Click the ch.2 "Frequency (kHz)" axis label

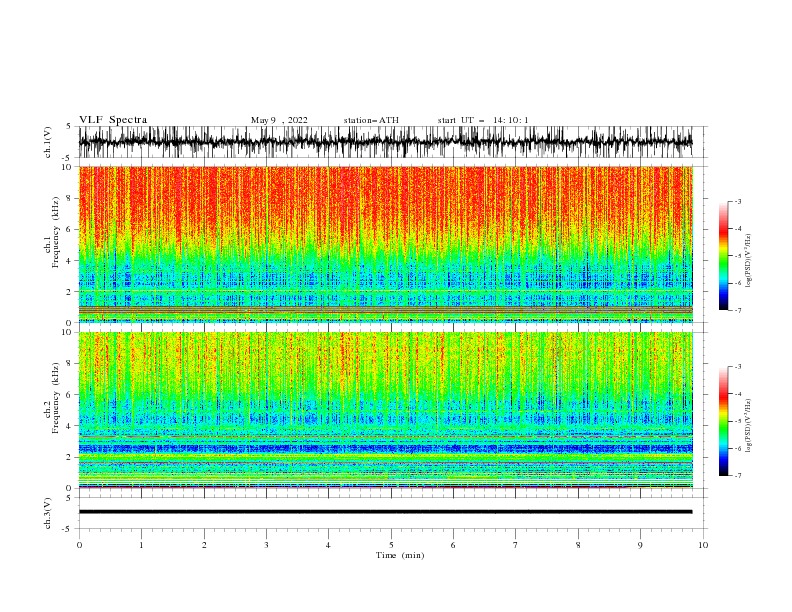pos(56,398)
